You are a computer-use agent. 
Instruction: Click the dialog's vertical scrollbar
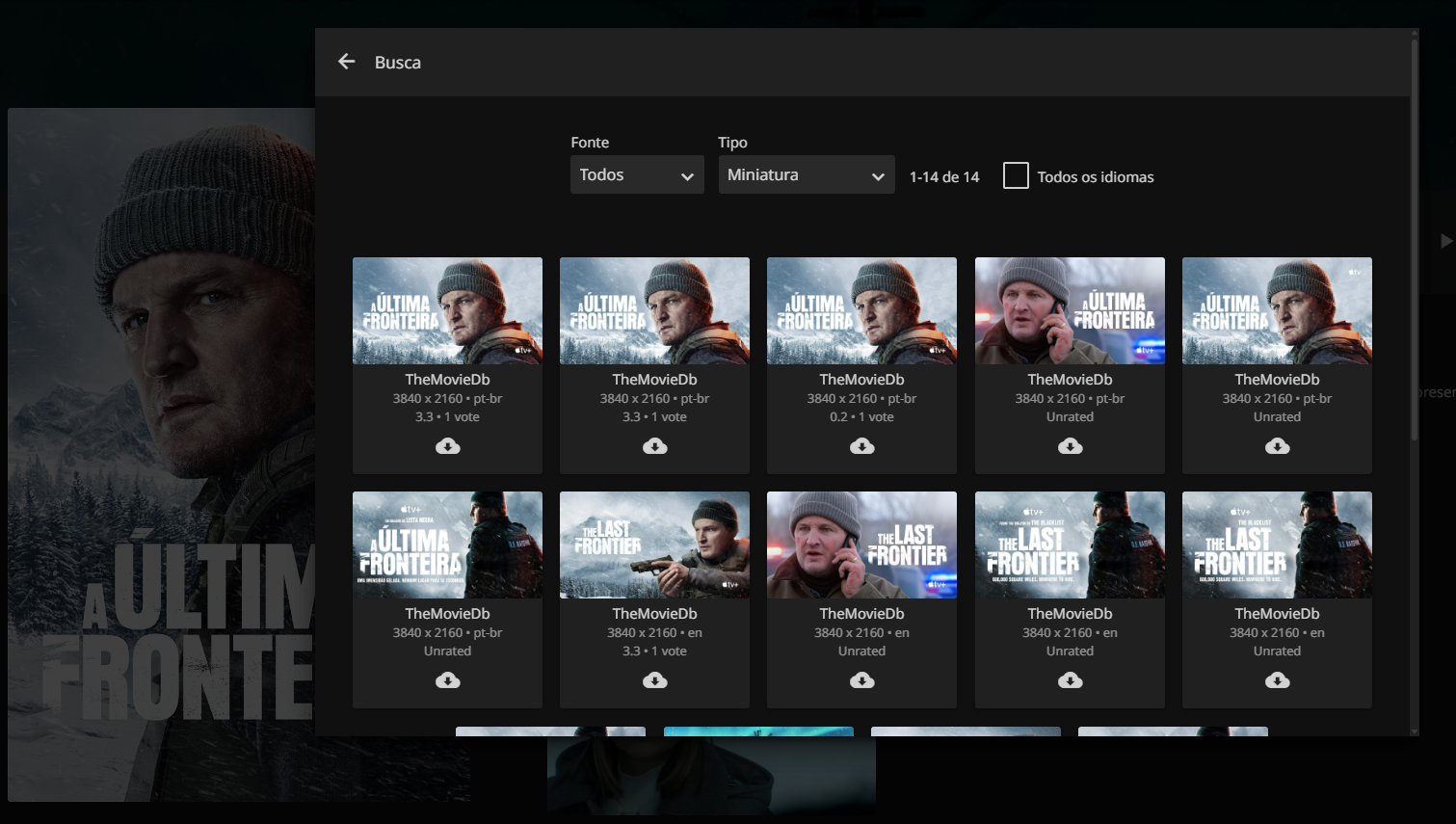click(x=1415, y=241)
